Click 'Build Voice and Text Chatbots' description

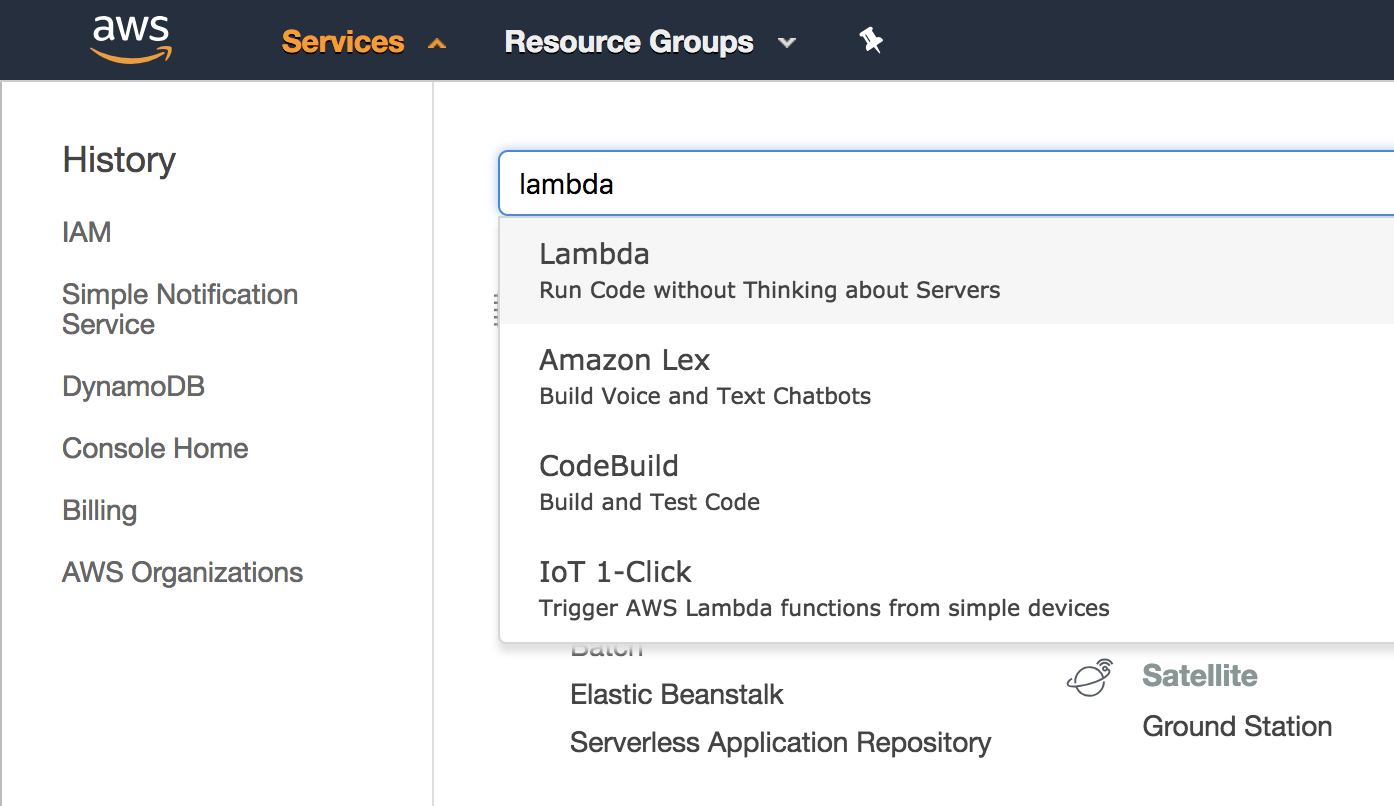point(705,397)
